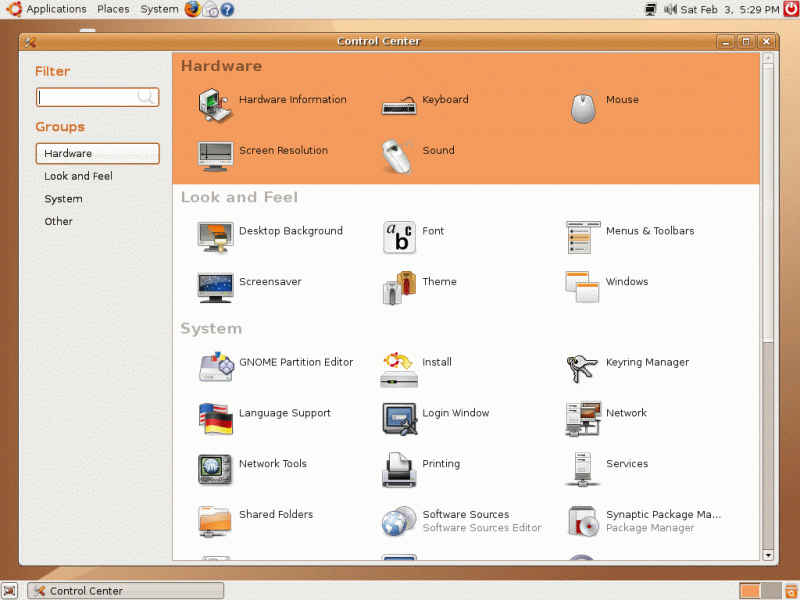The height and width of the screenshot is (600, 800).
Task: Click the clock Sat Feb 3
Action: click(x=730, y=9)
